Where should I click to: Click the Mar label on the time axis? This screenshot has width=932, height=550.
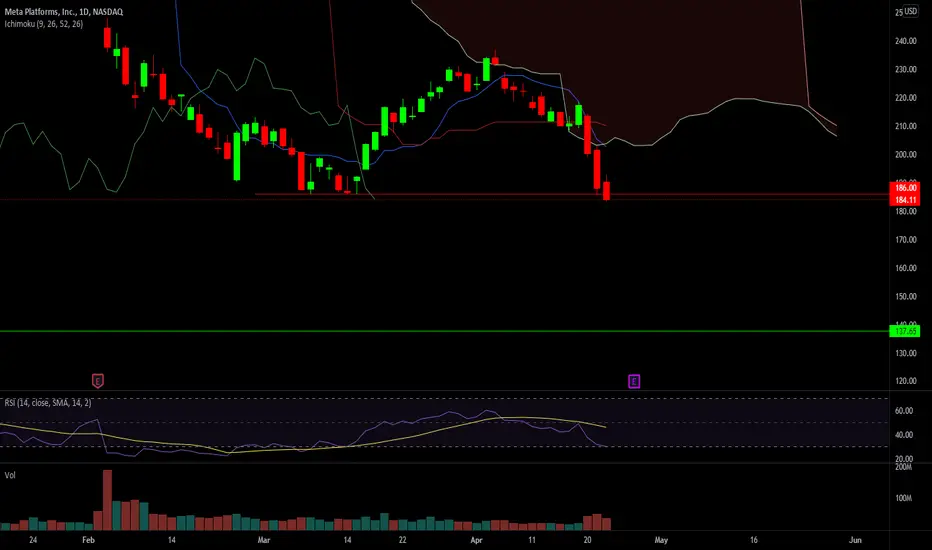point(263,540)
